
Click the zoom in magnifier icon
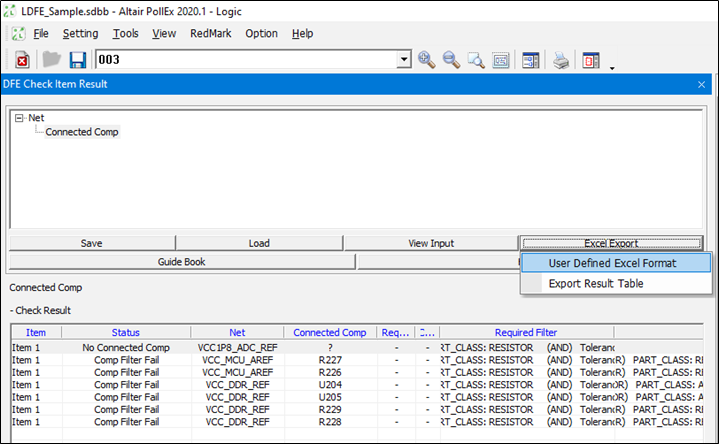427,60
